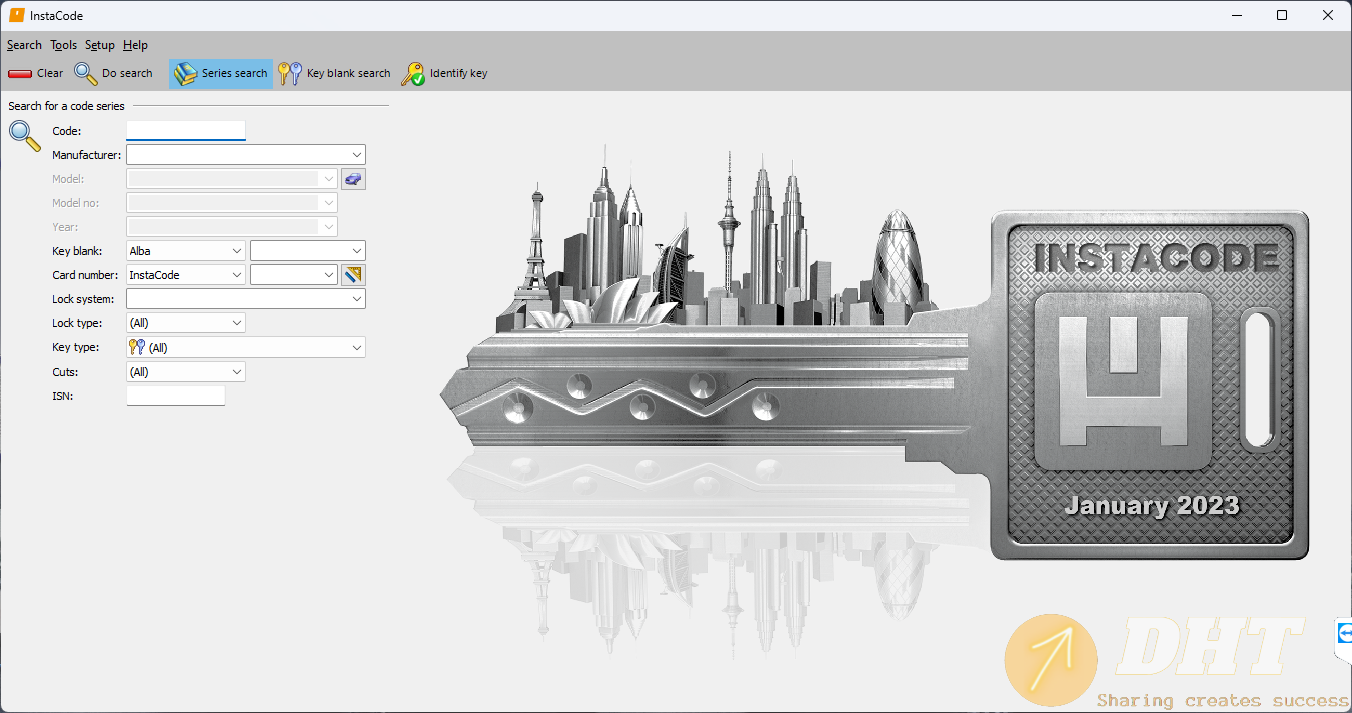Click the TeamViewer side panel tab

tap(1344, 633)
